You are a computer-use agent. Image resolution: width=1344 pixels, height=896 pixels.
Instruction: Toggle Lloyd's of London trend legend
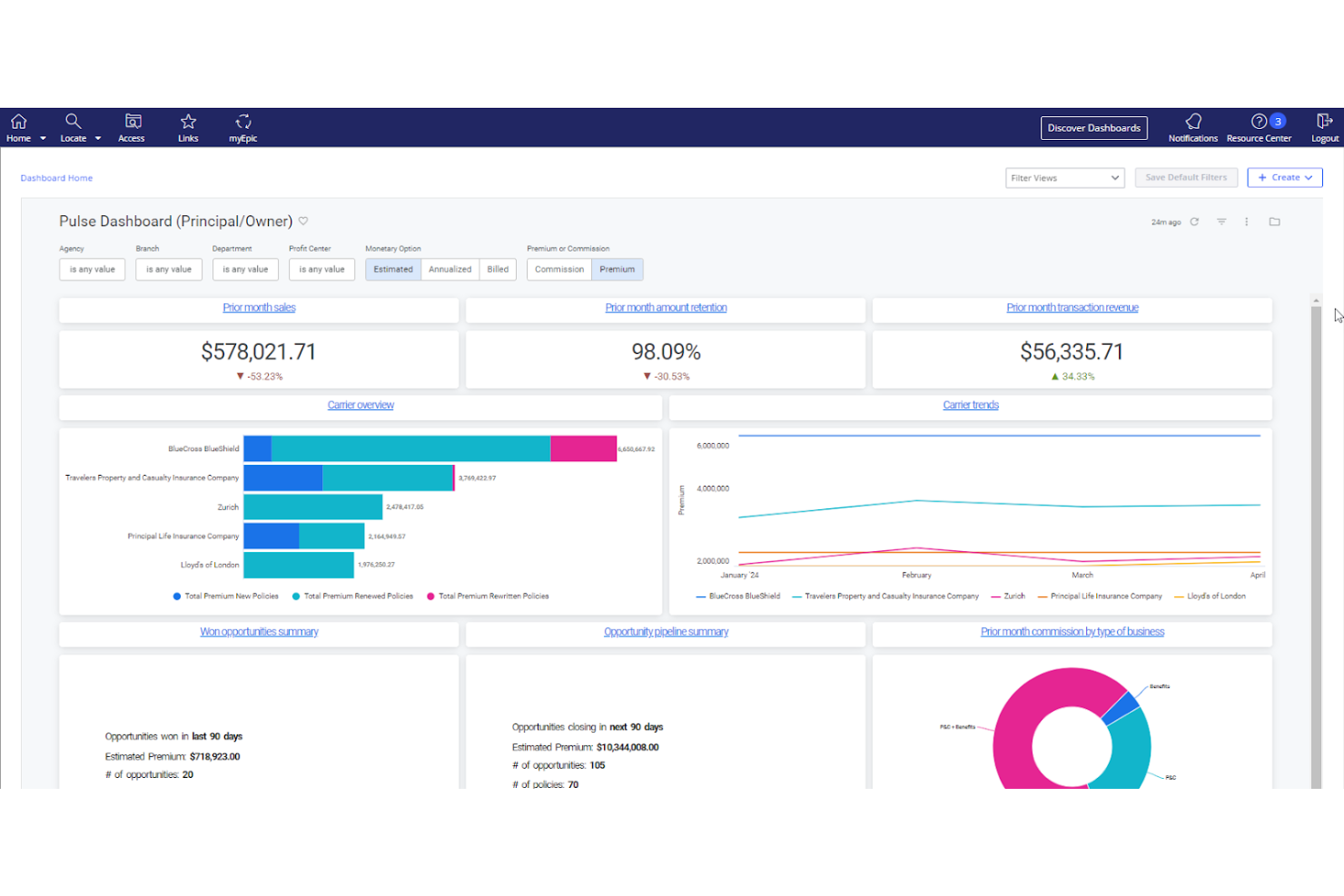coord(1210,596)
